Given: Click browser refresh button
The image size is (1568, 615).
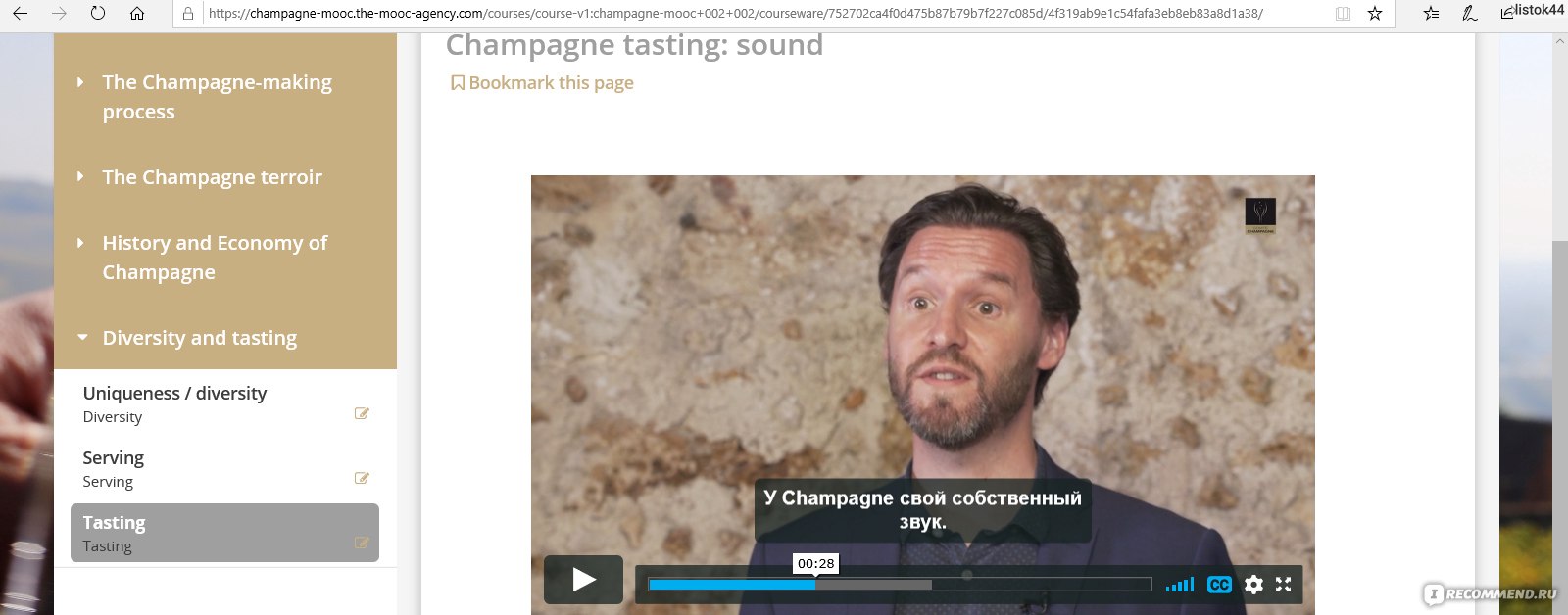Looking at the screenshot, I should [x=97, y=14].
